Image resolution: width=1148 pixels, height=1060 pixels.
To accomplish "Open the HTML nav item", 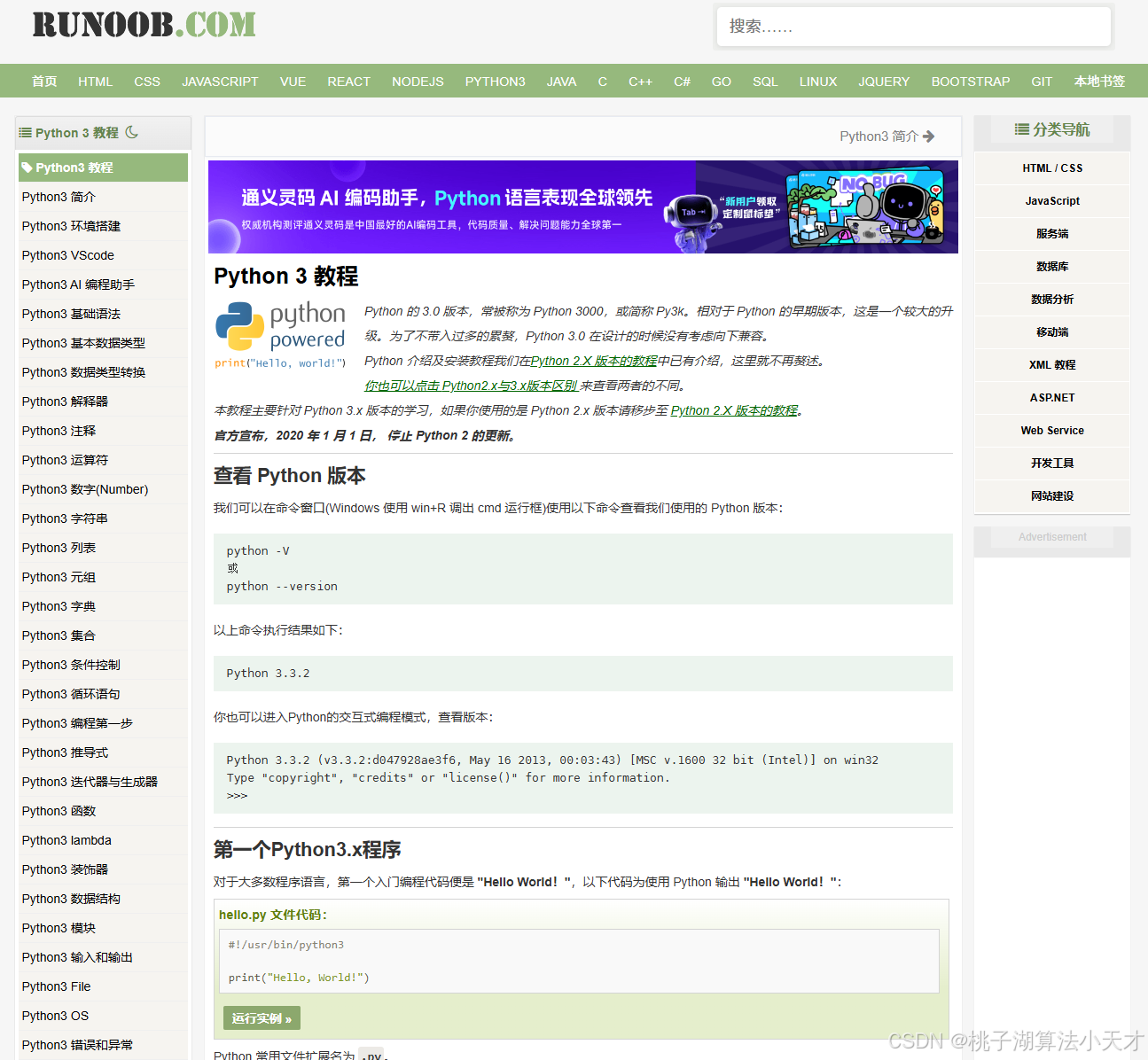I will click(x=95, y=81).
